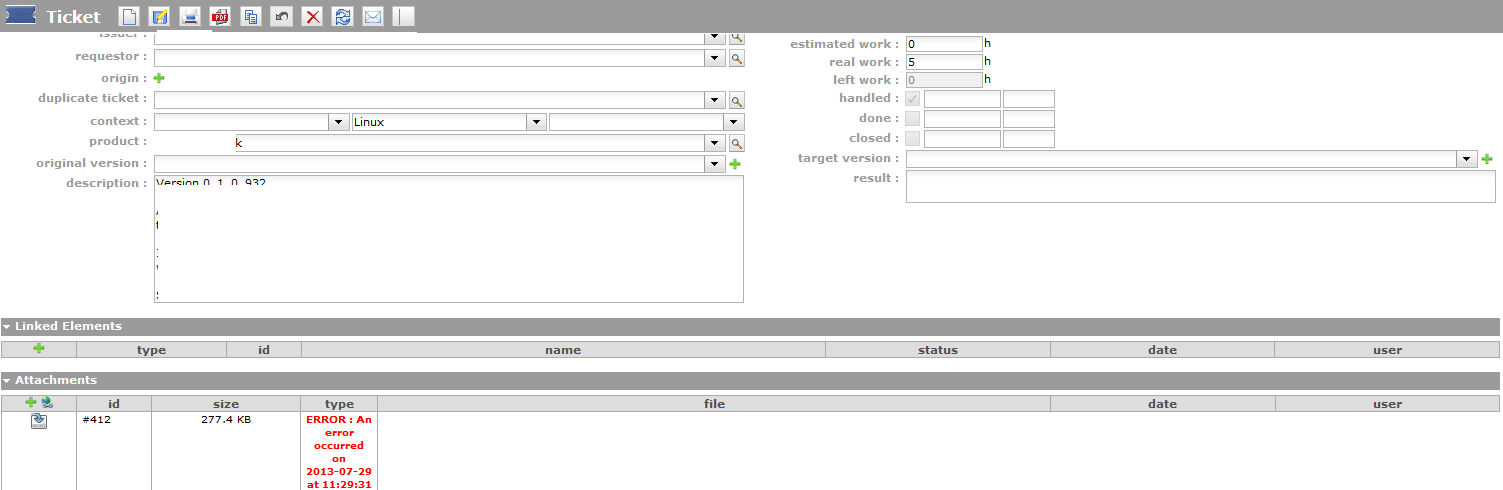
Task: Click the 'date' column header in Attachments
Action: (x=1162, y=404)
